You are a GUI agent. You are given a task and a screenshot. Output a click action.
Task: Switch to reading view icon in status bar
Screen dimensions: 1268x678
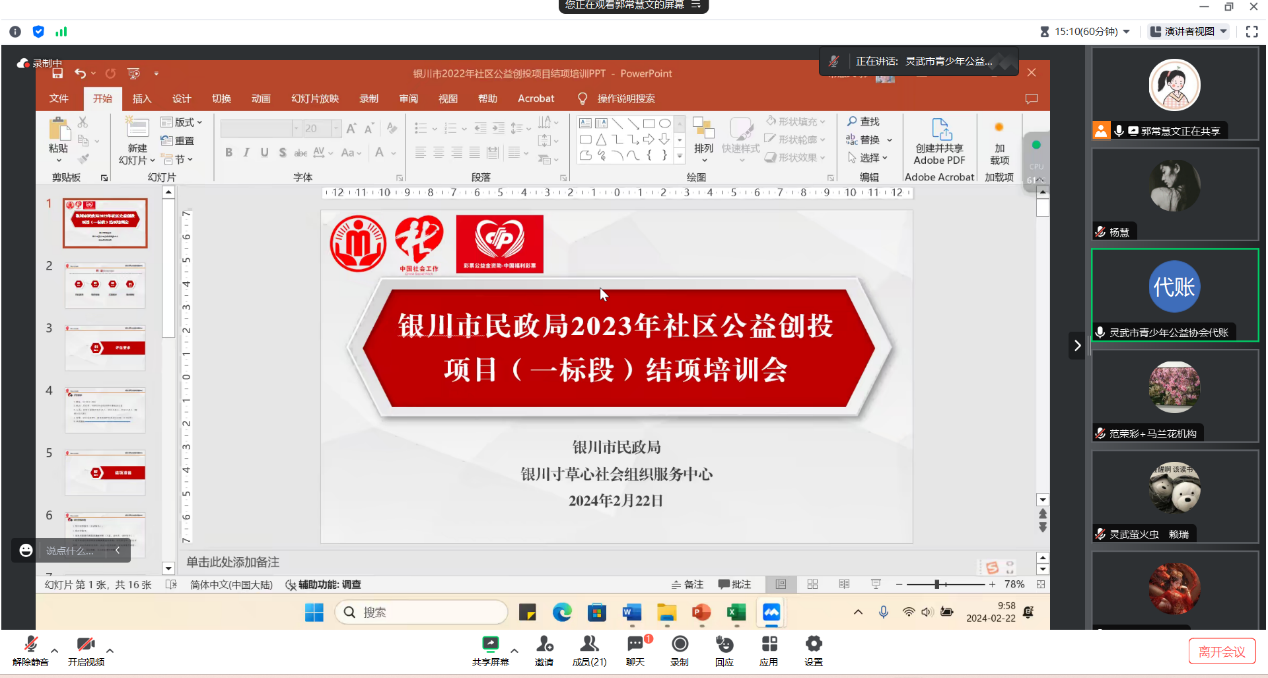click(x=843, y=584)
